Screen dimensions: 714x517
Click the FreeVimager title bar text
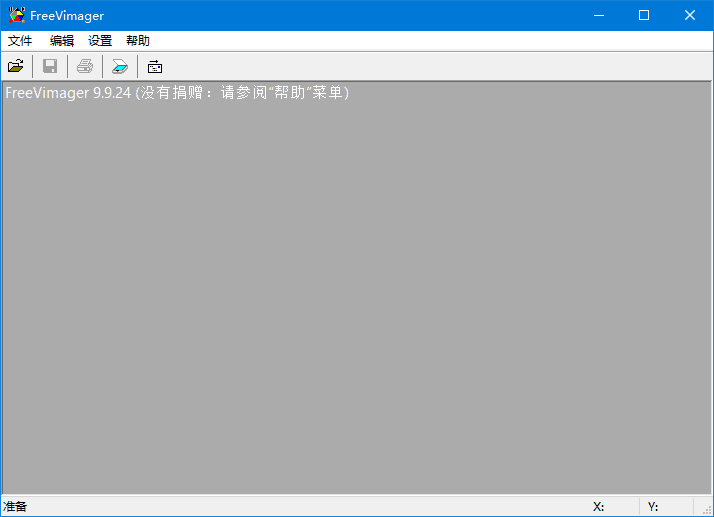tap(67, 15)
